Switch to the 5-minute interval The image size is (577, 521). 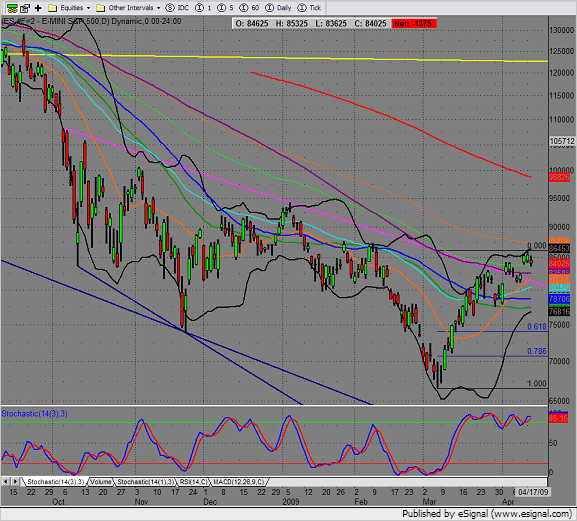click(225, 8)
